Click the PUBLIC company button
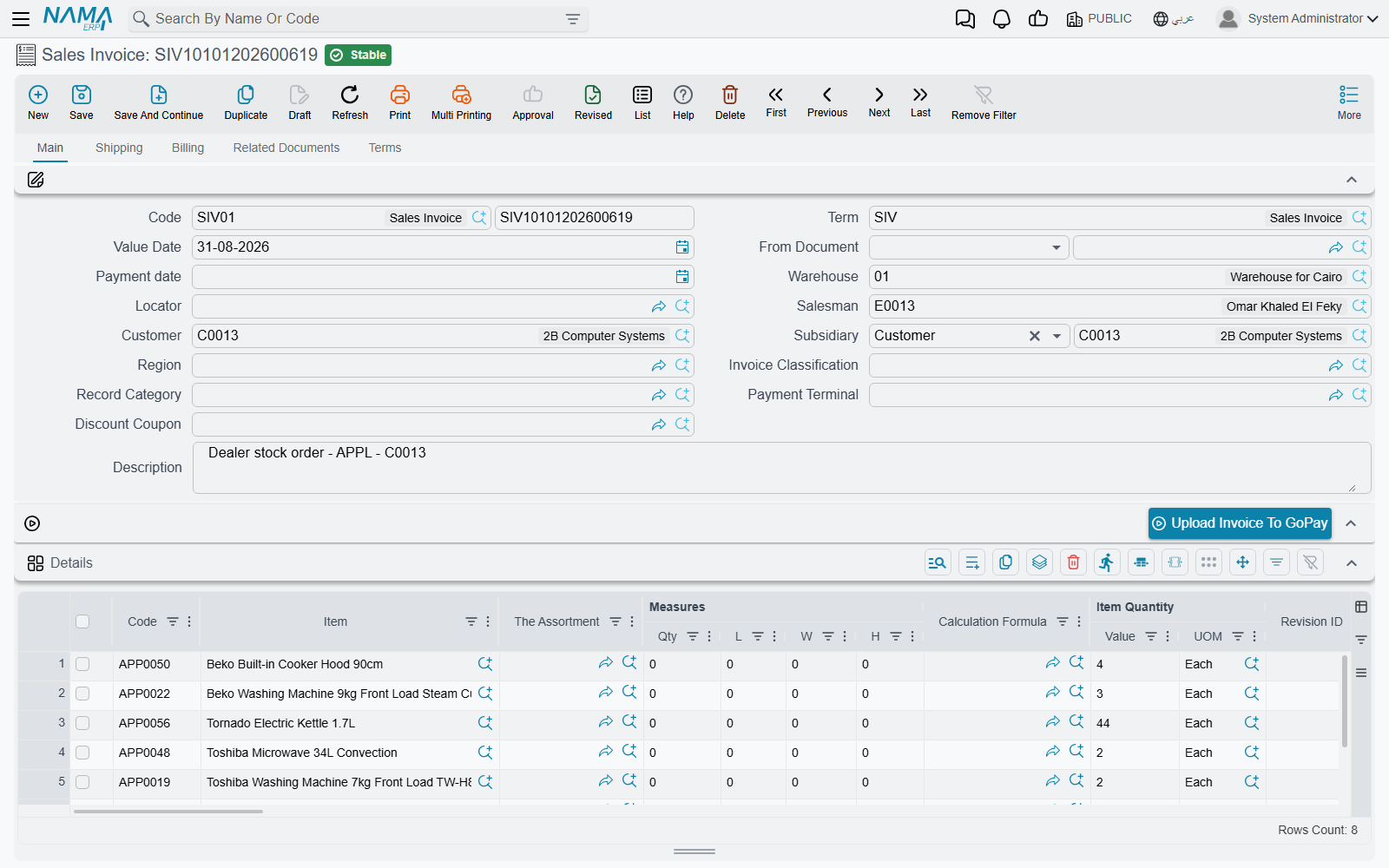Screen dimensions: 1389x868 pos(1099,18)
